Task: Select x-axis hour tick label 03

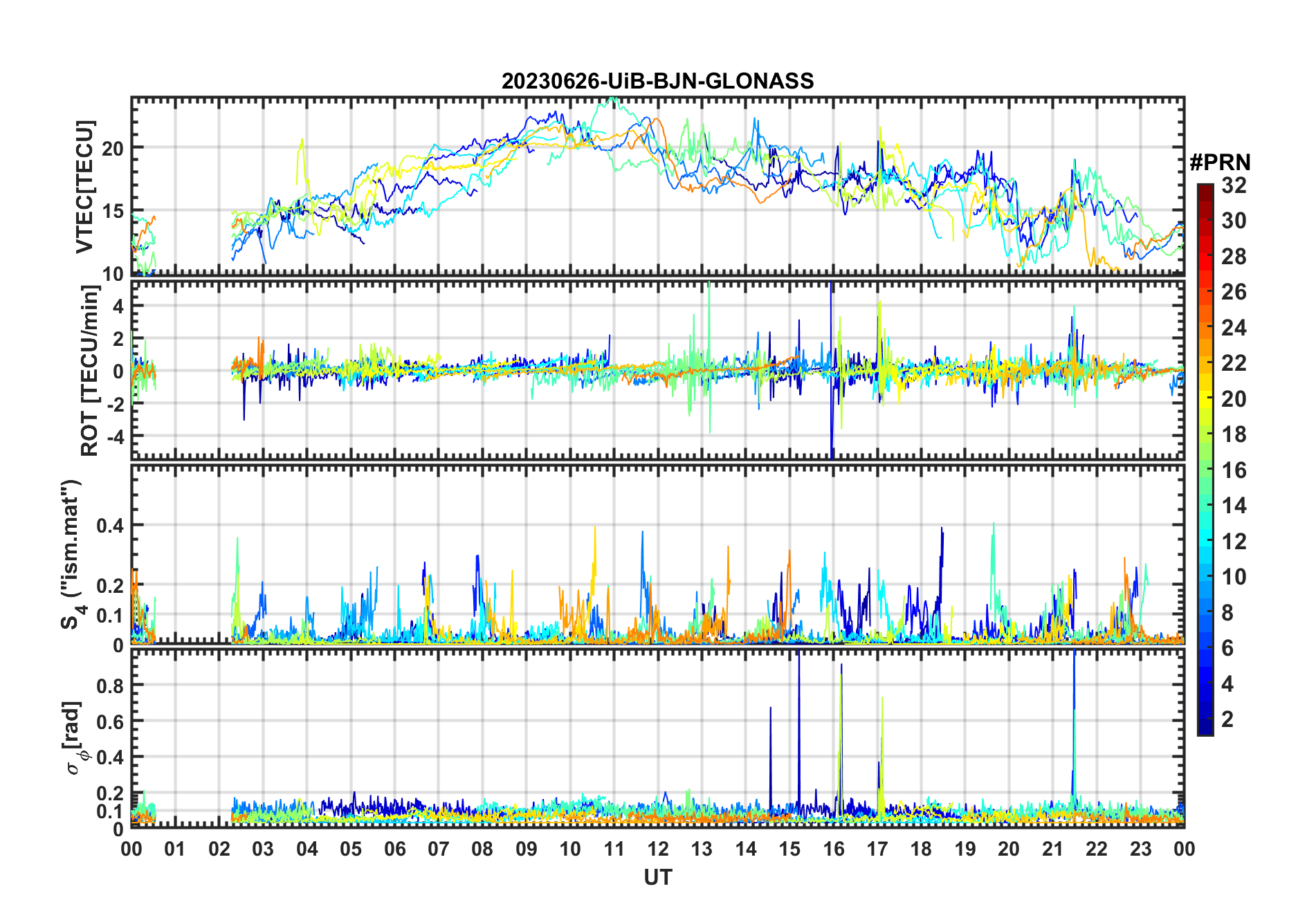Action: coord(263,849)
